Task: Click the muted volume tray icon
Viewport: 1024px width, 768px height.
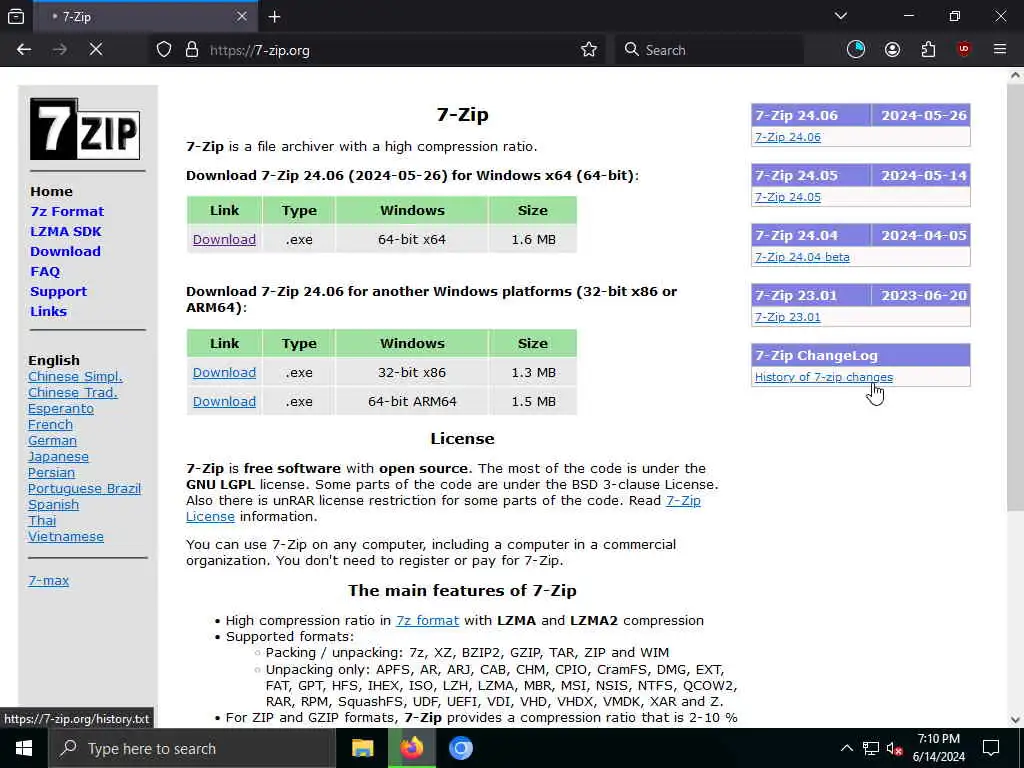Action: [894, 748]
